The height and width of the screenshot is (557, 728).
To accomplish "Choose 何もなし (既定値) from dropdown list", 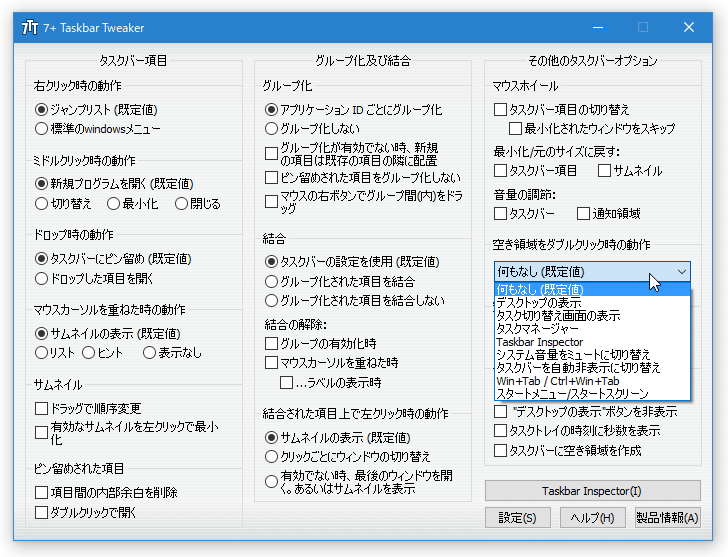I will point(593,290).
